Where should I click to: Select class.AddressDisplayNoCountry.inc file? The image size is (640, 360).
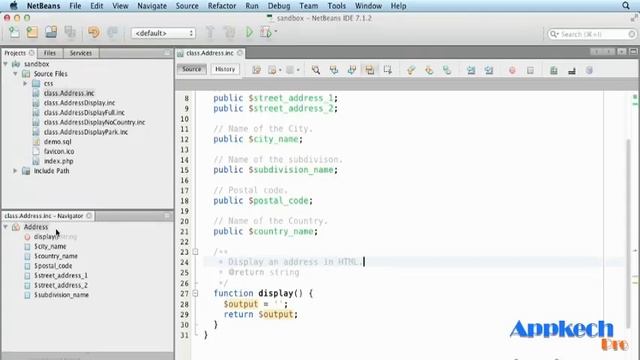[95, 122]
